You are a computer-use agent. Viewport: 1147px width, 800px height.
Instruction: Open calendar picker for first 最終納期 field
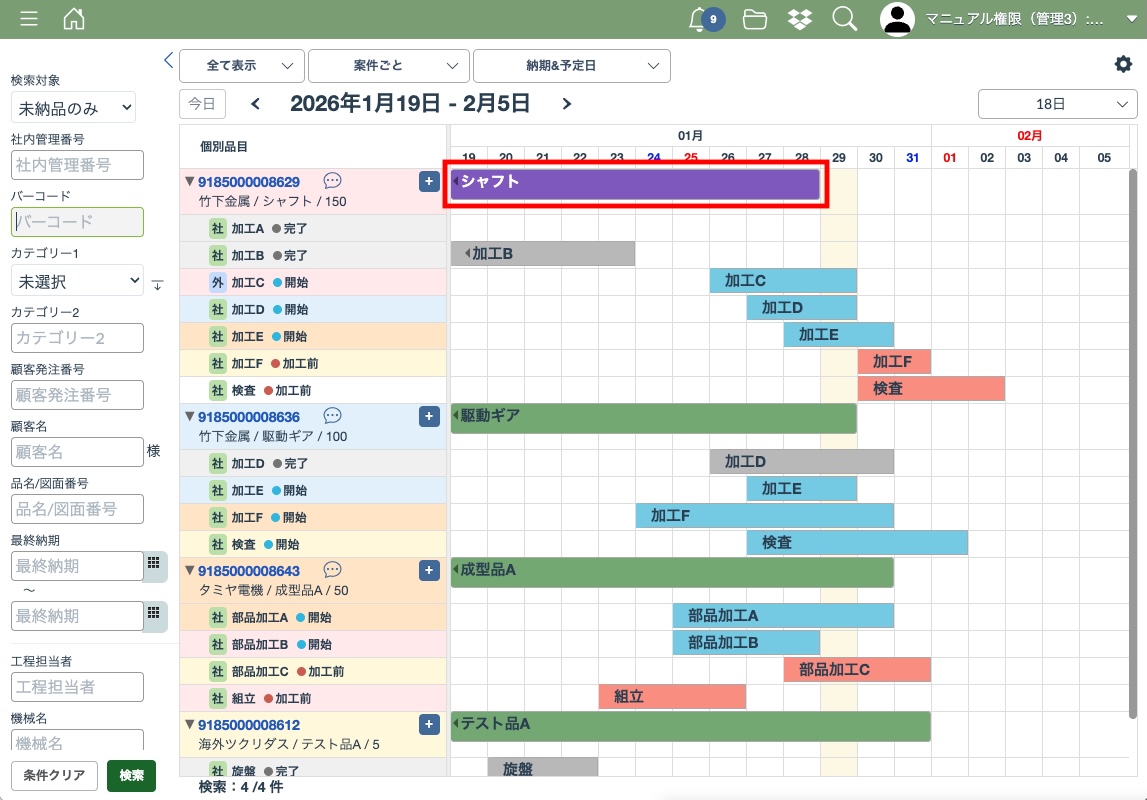point(154,563)
